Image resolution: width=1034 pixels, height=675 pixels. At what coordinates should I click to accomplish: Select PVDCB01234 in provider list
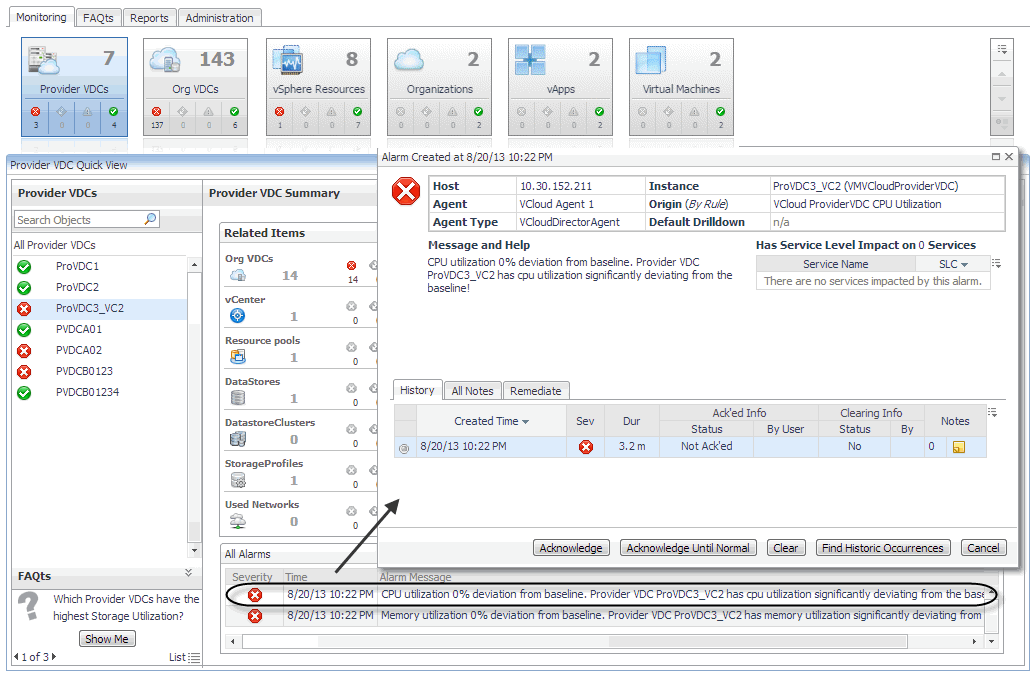[x=100, y=392]
